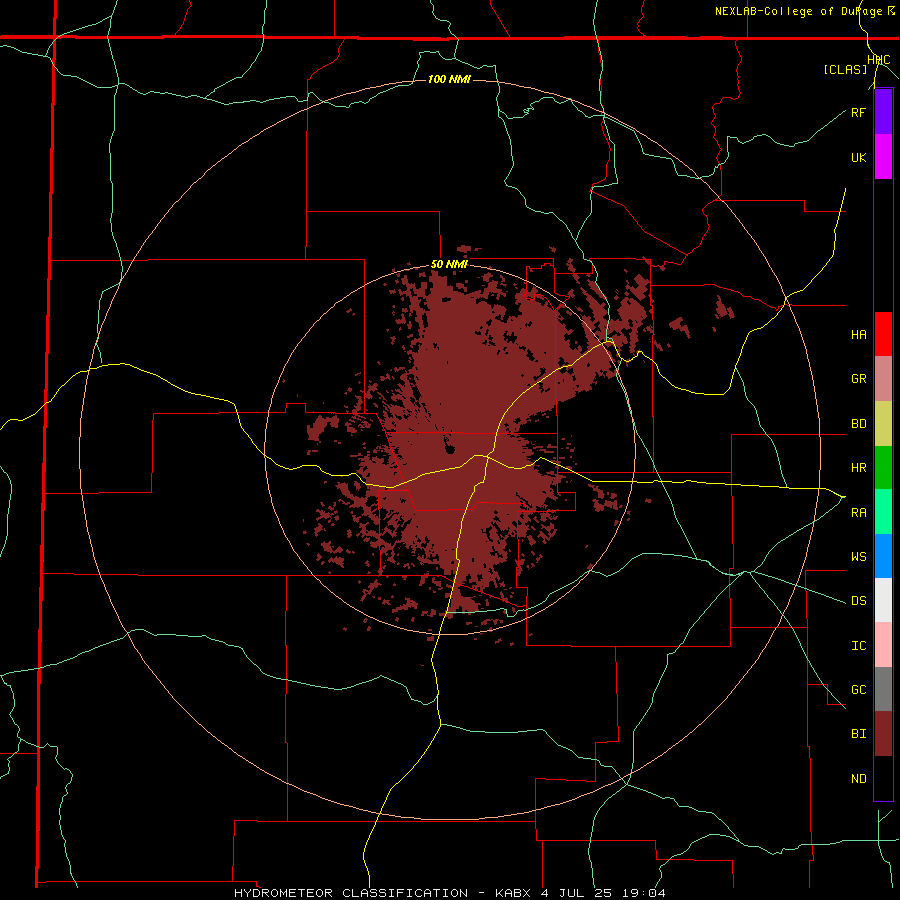Click the 'GC' legend label
Screen dimensions: 900x900
pyautogui.click(x=859, y=690)
